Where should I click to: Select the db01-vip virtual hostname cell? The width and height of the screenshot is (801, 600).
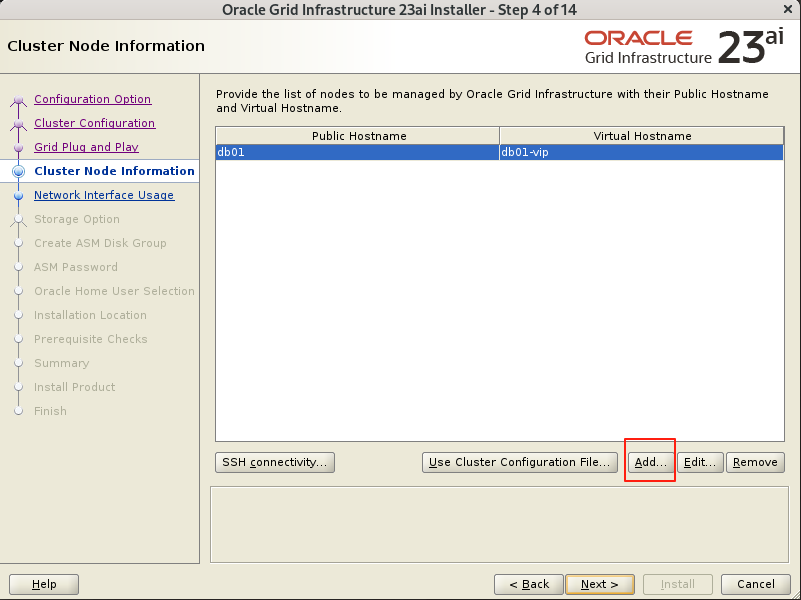coord(642,152)
